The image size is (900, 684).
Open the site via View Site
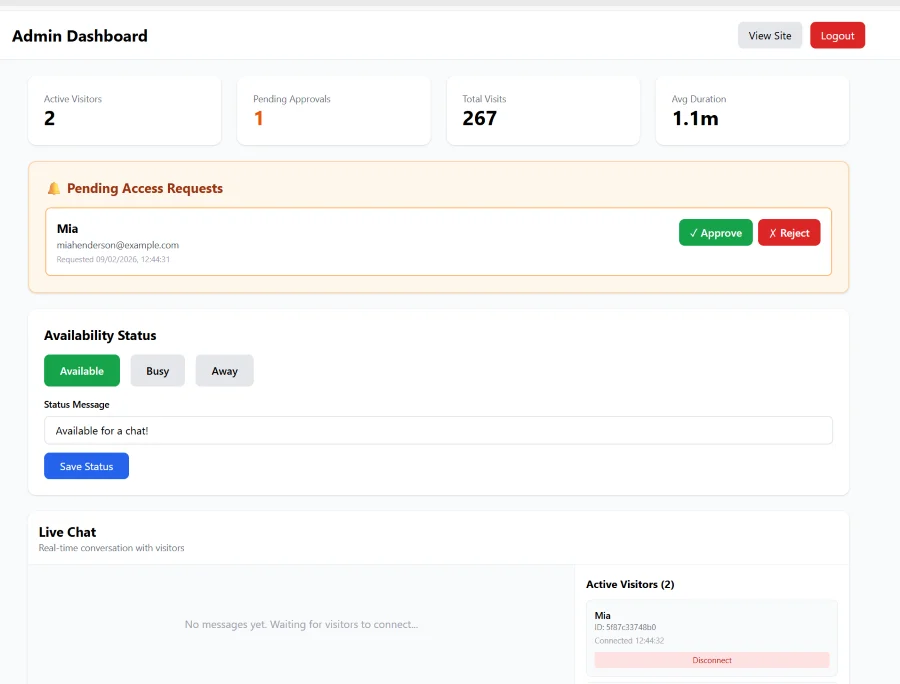click(x=770, y=35)
